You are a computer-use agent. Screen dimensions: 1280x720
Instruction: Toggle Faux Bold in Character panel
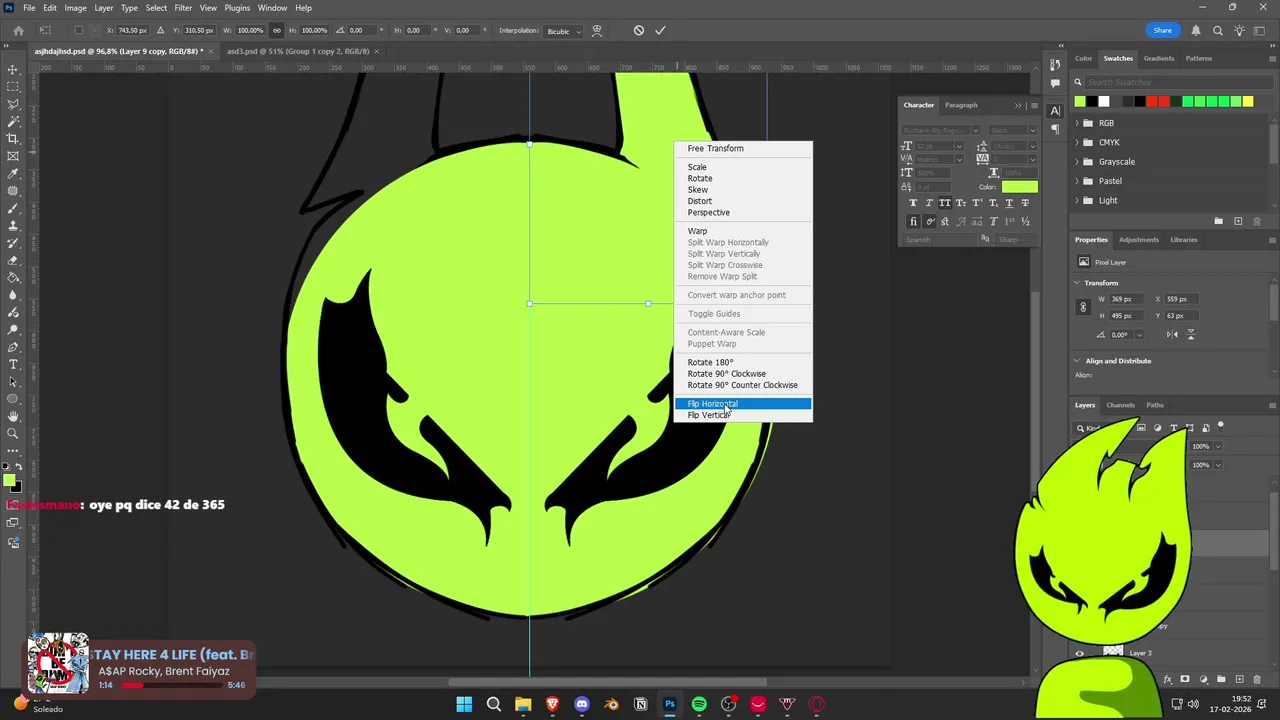click(x=913, y=203)
